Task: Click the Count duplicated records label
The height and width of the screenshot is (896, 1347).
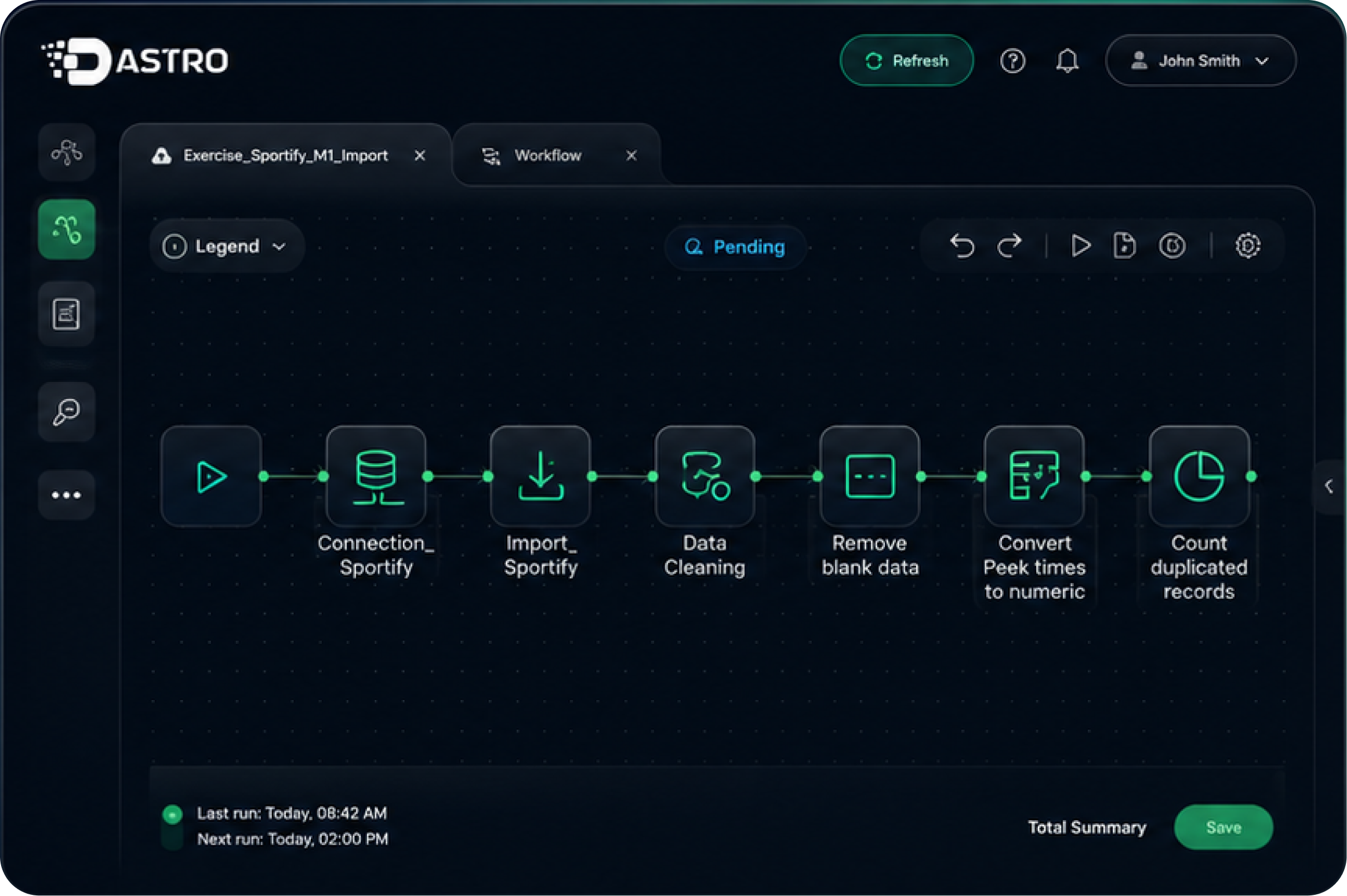Action: (1199, 567)
